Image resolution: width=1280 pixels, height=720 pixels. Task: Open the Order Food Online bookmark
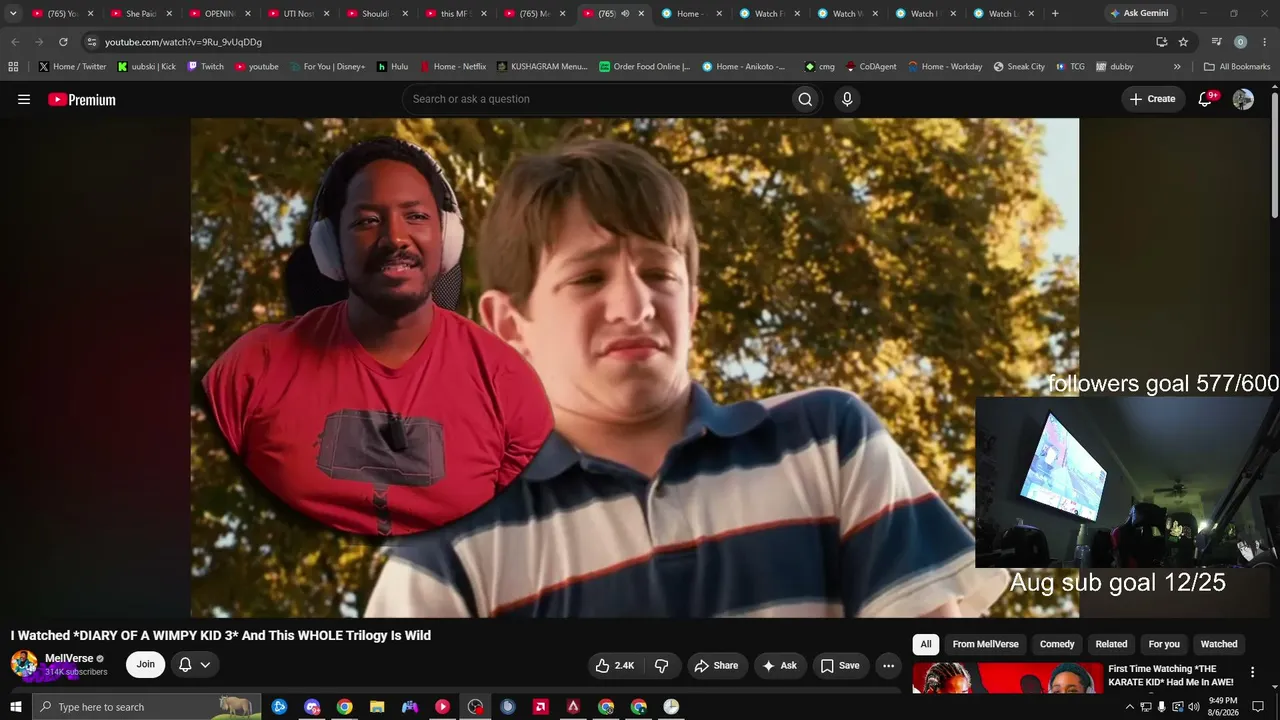click(x=645, y=67)
